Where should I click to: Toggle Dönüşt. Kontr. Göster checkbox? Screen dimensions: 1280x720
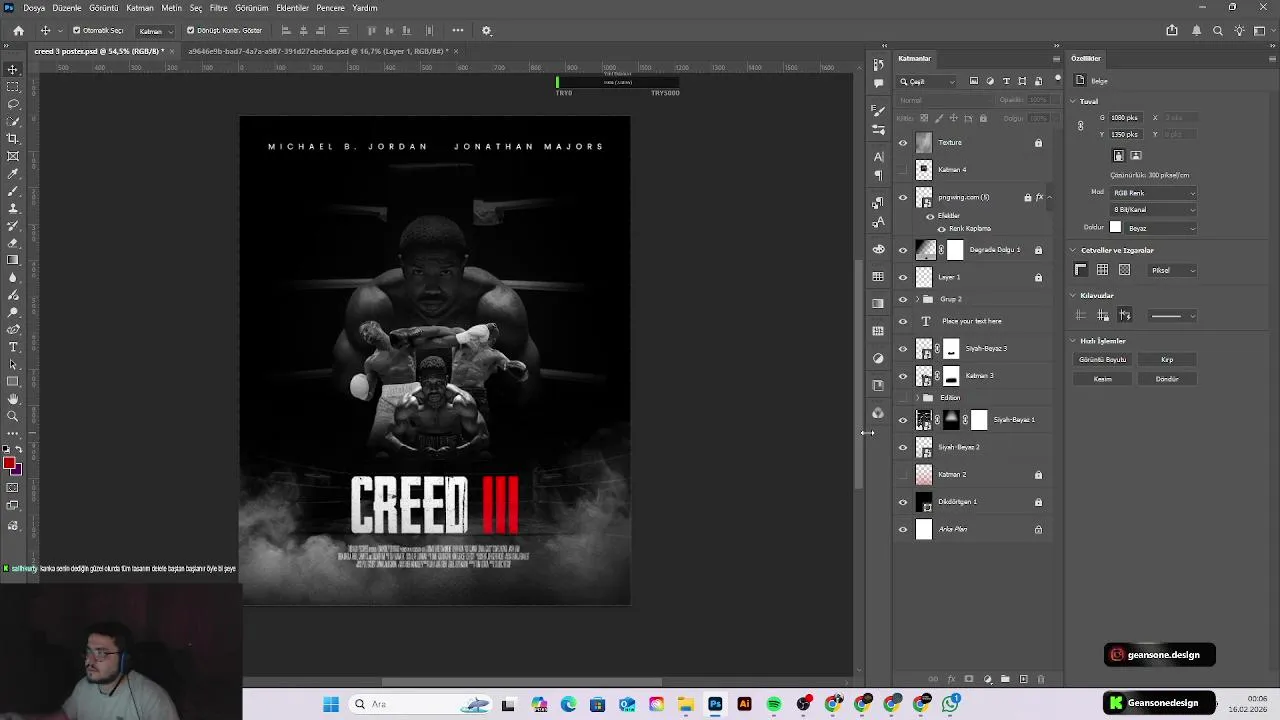pyautogui.click(x=190, y=31)
